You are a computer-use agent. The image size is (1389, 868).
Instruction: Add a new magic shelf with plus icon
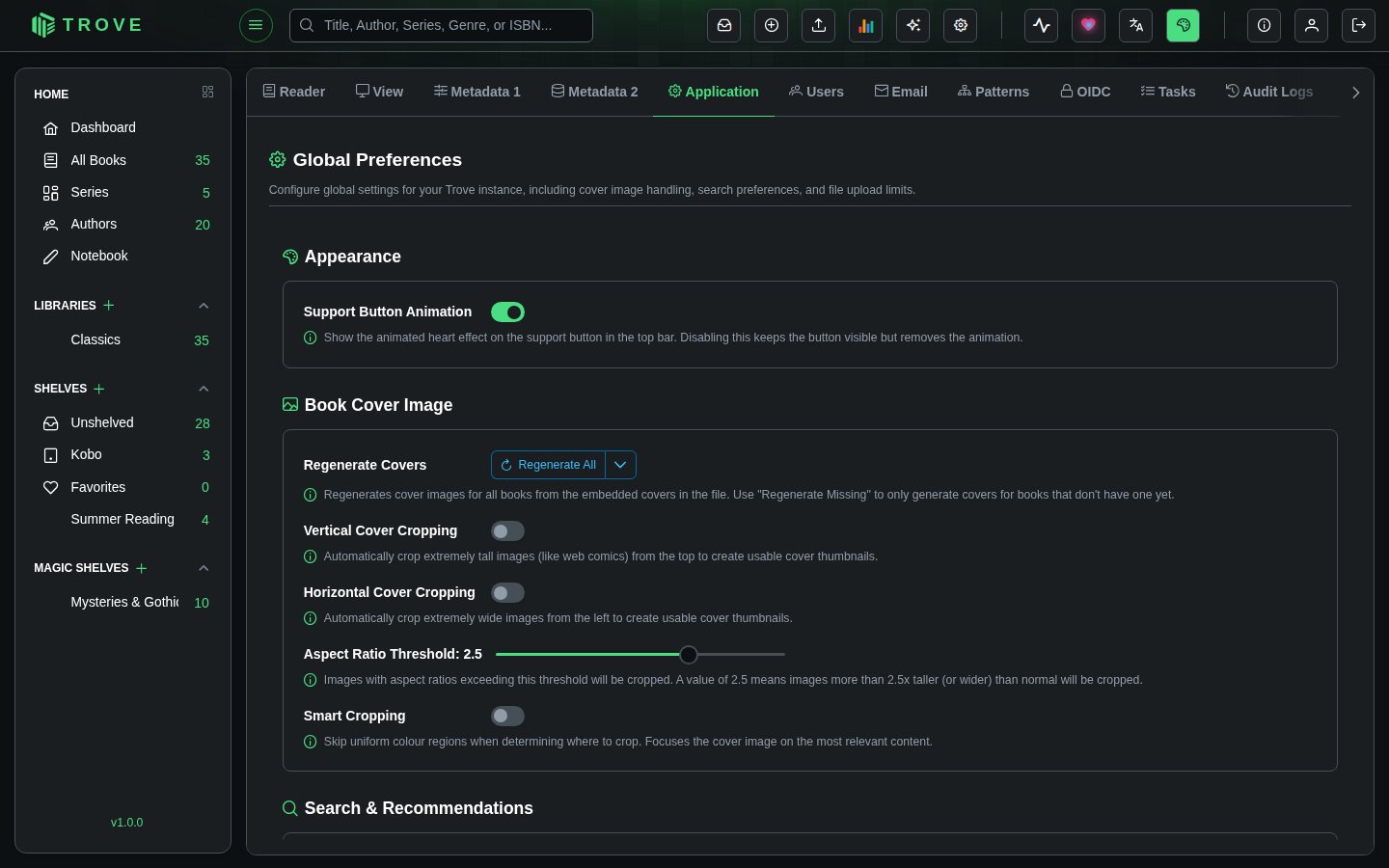[142, 568]
